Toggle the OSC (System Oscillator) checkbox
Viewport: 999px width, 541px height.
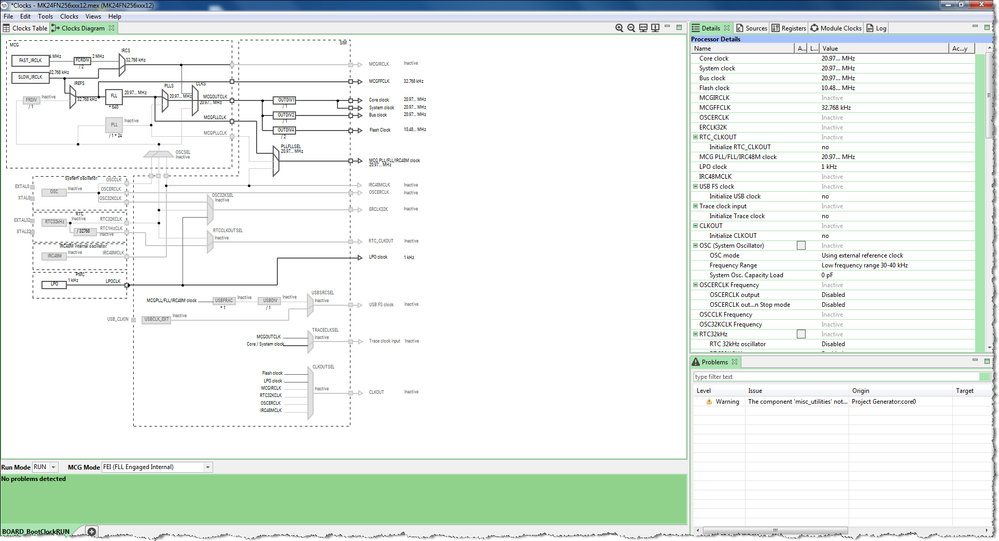pos(801,245)
